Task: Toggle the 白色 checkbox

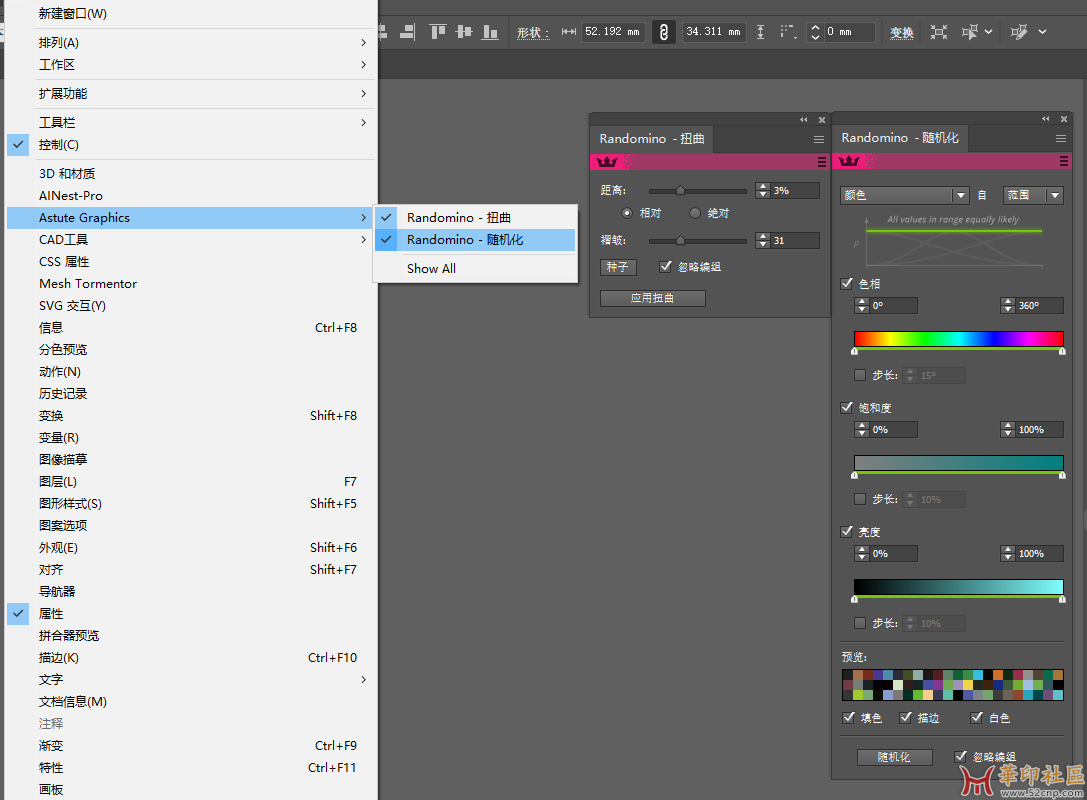Action: point(977,718)
